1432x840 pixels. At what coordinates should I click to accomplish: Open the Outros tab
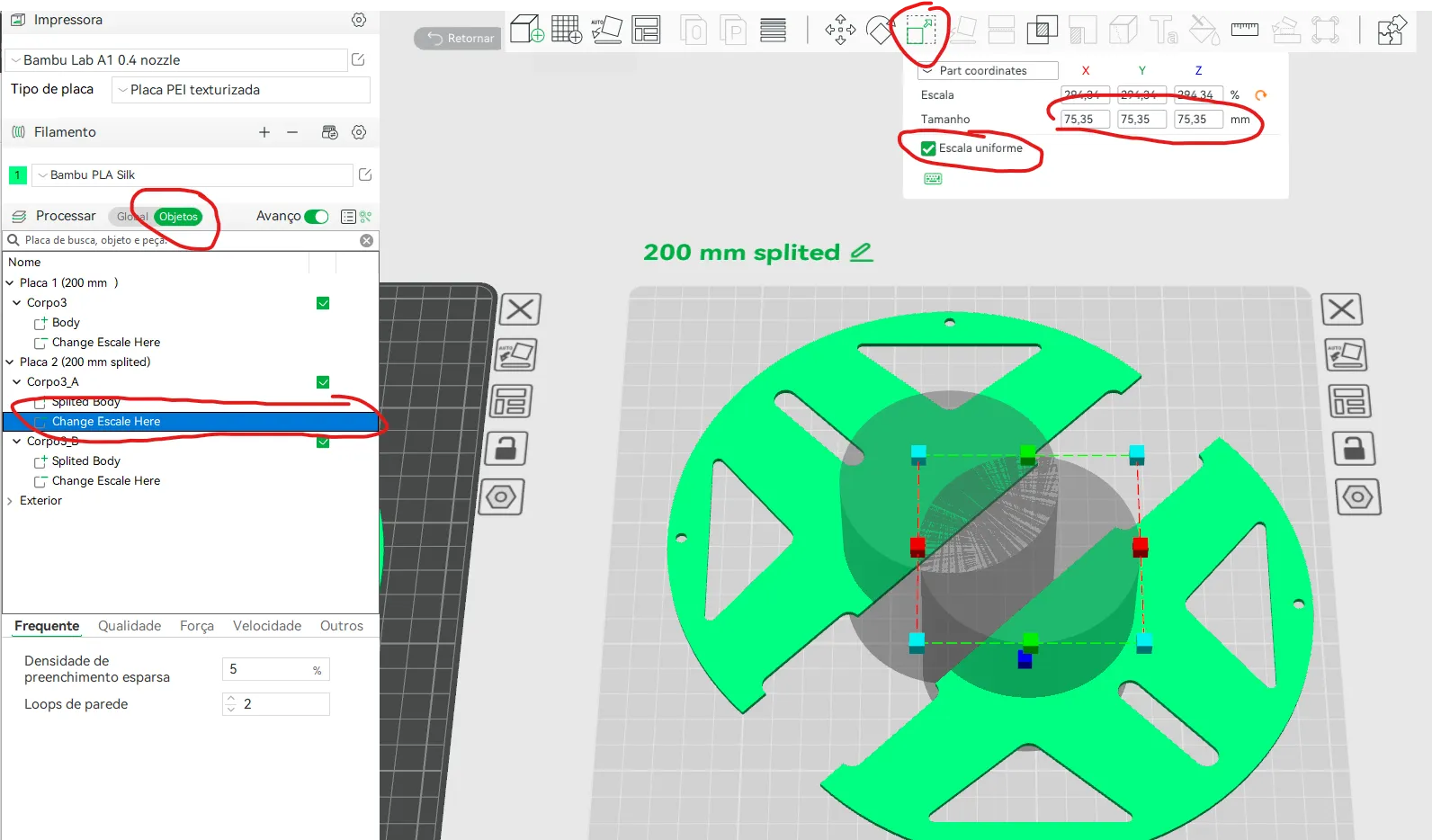click(342, 626)
